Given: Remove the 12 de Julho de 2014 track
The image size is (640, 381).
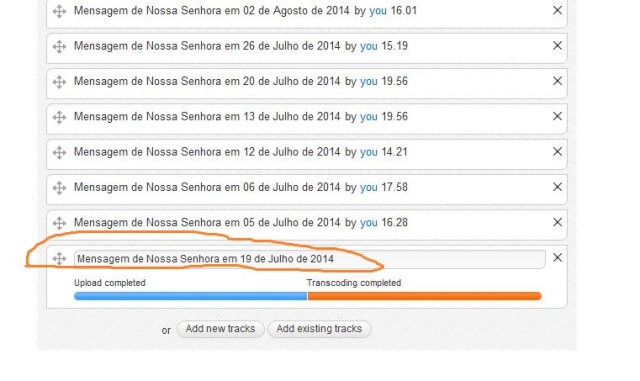Looking at the screenshot, I should [557, 152].
